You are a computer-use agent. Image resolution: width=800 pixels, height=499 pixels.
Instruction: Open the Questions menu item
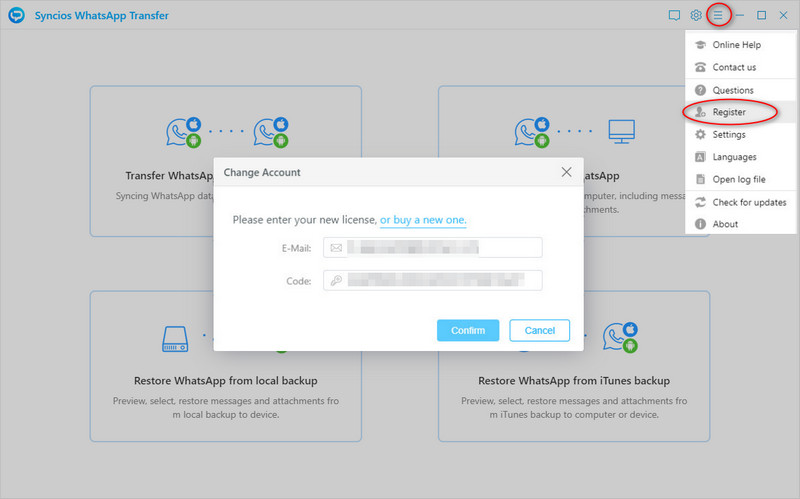tap(740, 90)
